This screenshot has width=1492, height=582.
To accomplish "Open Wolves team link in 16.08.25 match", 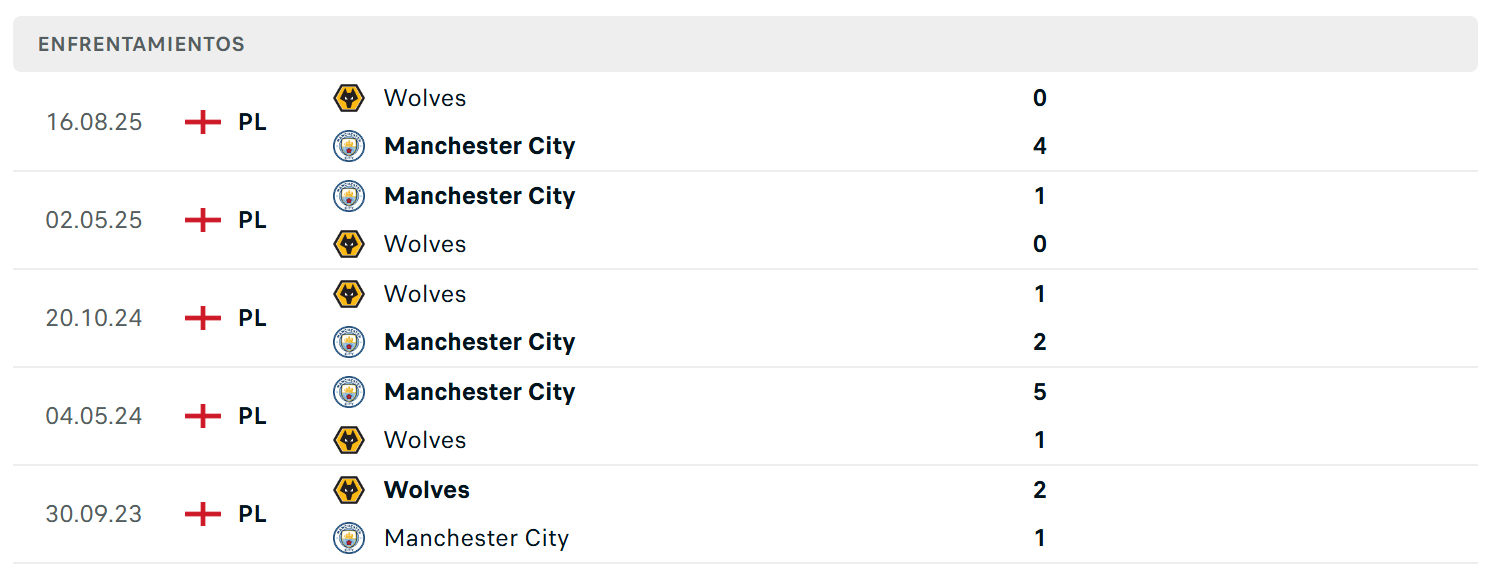I will (425, 98).
